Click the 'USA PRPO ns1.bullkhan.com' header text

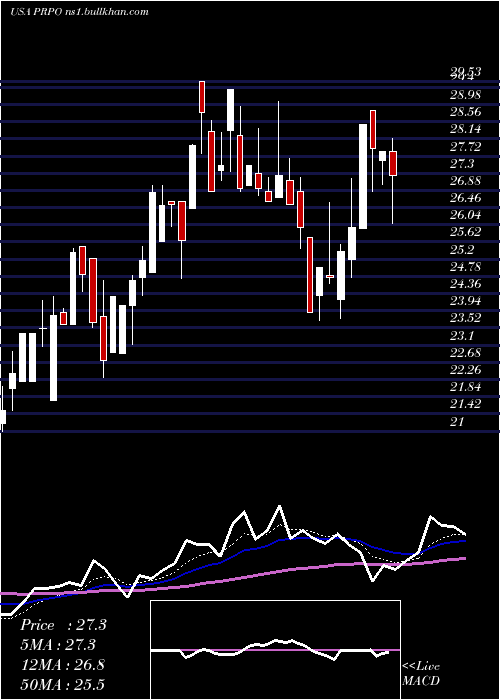(79, 12)
